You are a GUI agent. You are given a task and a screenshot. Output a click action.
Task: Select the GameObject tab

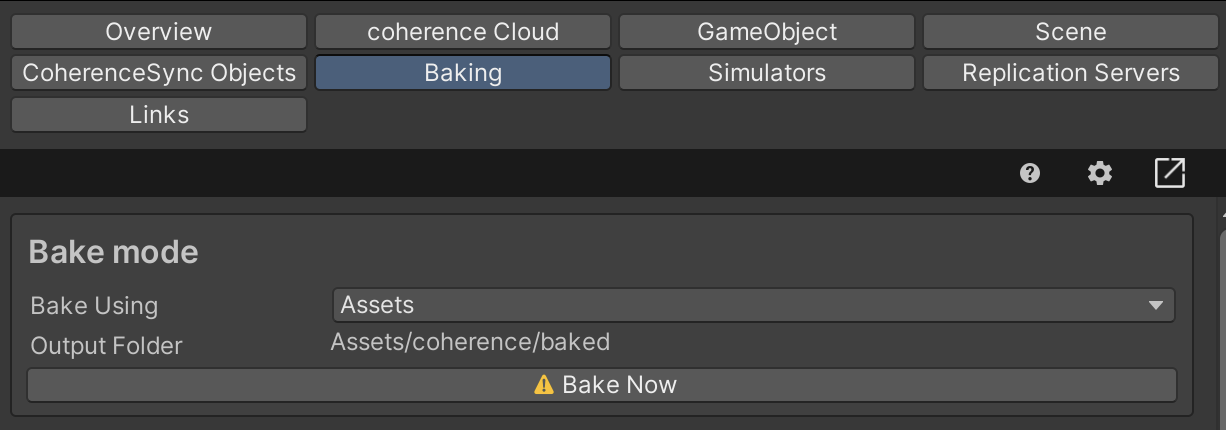tap(767, 32)
